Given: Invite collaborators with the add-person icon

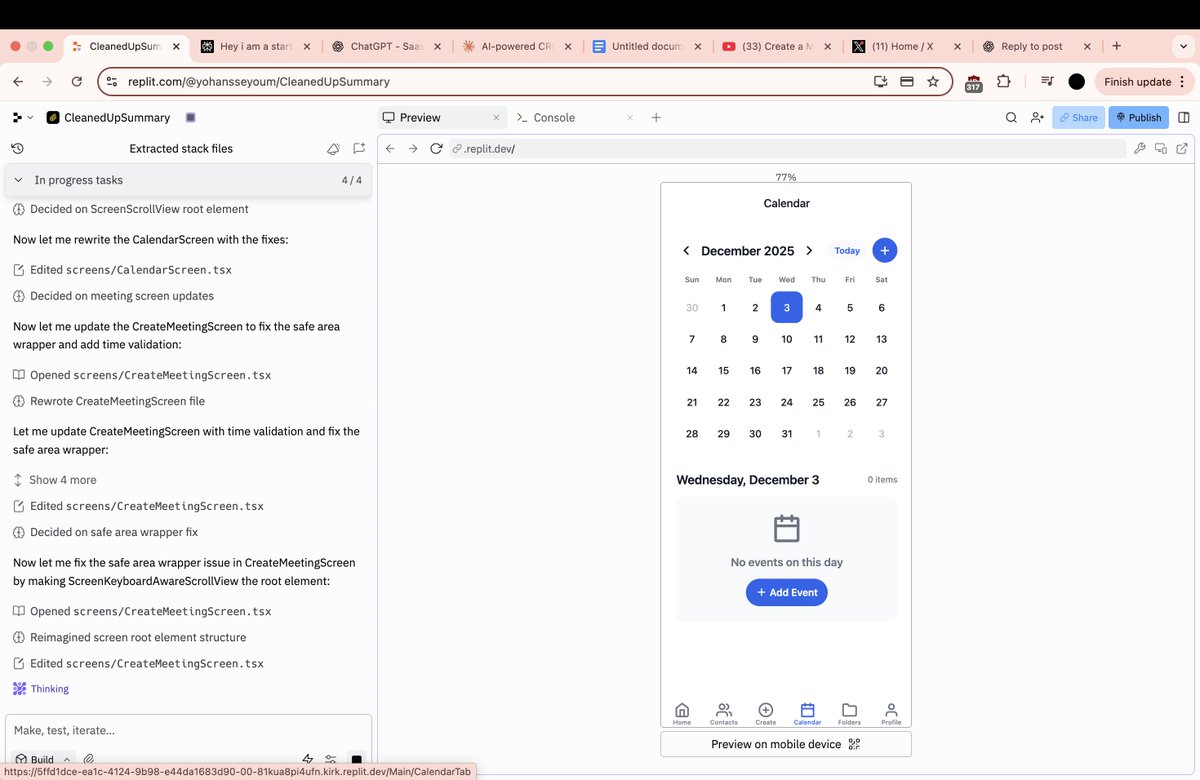Looking at the screenshot, I should coord(1036,117).
